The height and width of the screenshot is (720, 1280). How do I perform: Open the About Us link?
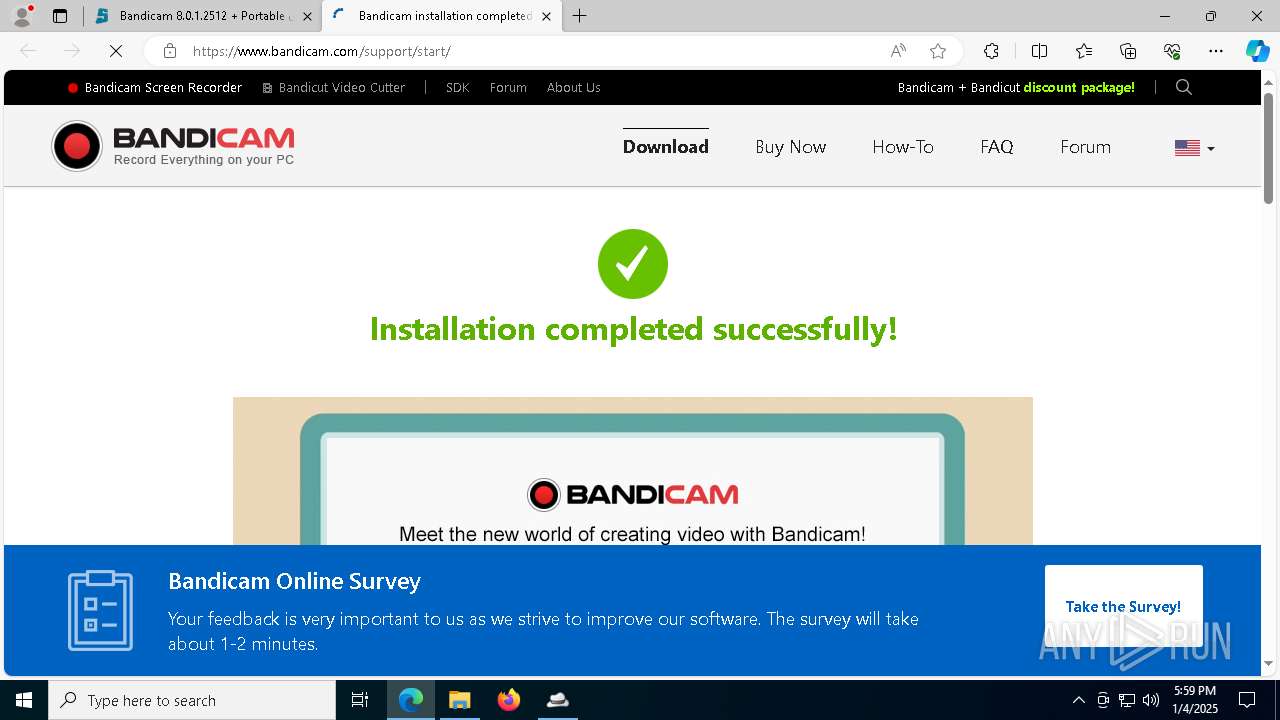tap(573, 88)
